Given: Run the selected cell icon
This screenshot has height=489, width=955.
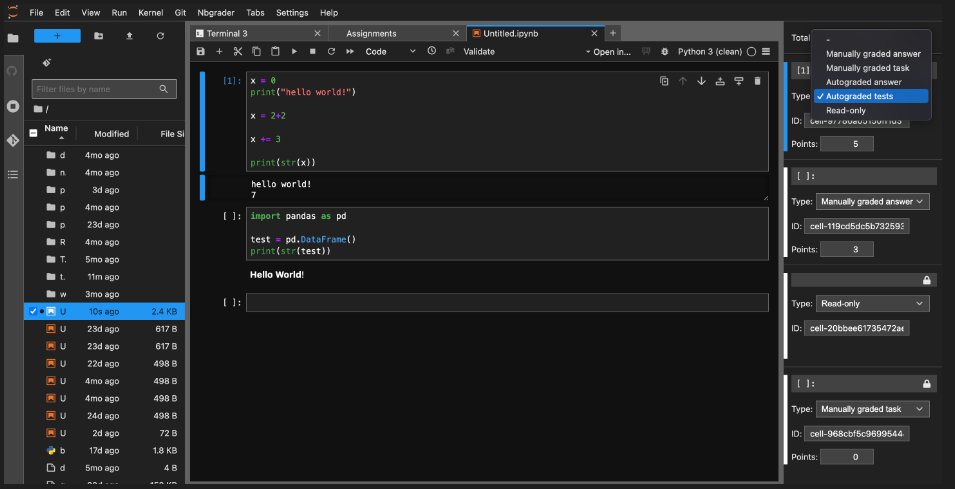Looking at the screenshot, I should [x=294, y=52].
